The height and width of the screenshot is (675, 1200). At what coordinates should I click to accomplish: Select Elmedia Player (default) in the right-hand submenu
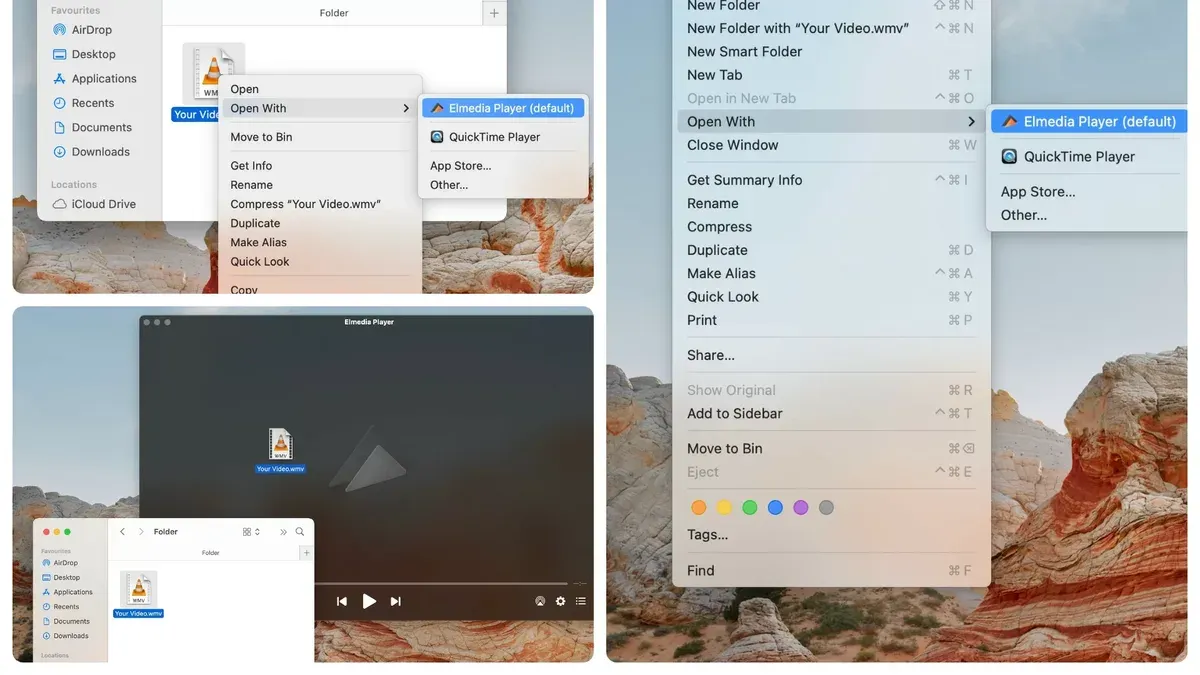coord(1089,122)
